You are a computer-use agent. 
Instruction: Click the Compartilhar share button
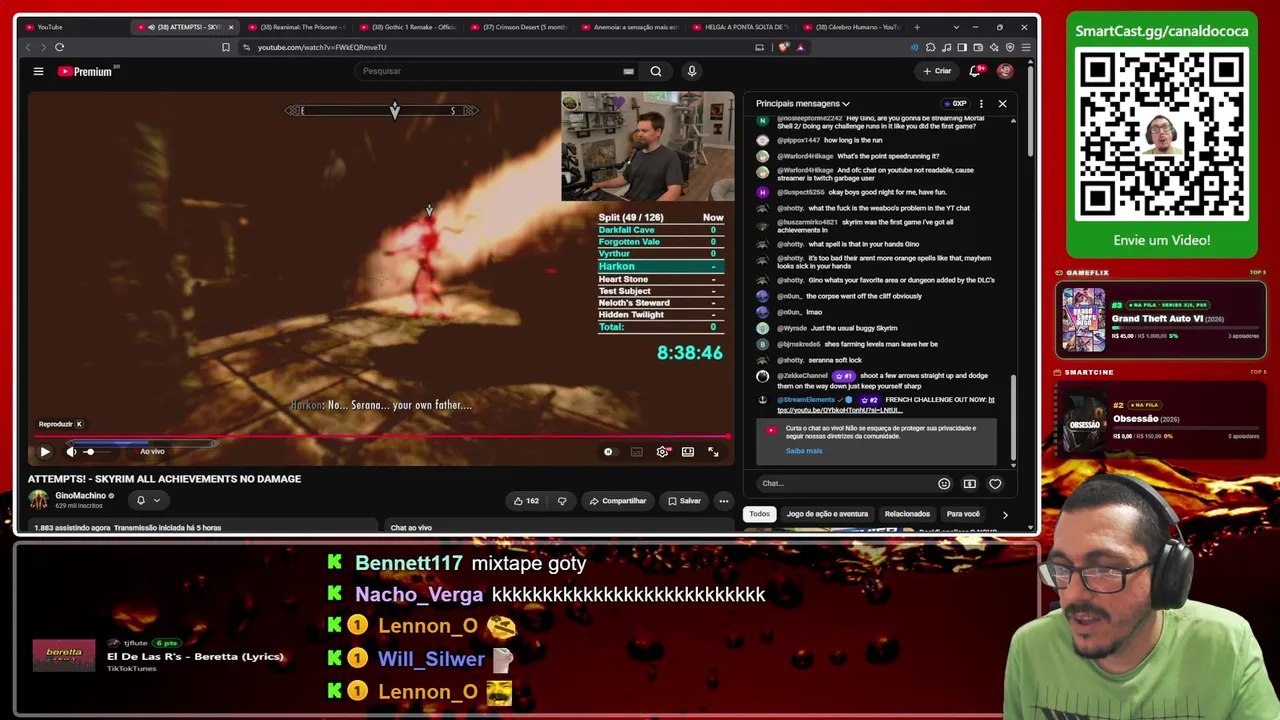[x=618, y=501]
